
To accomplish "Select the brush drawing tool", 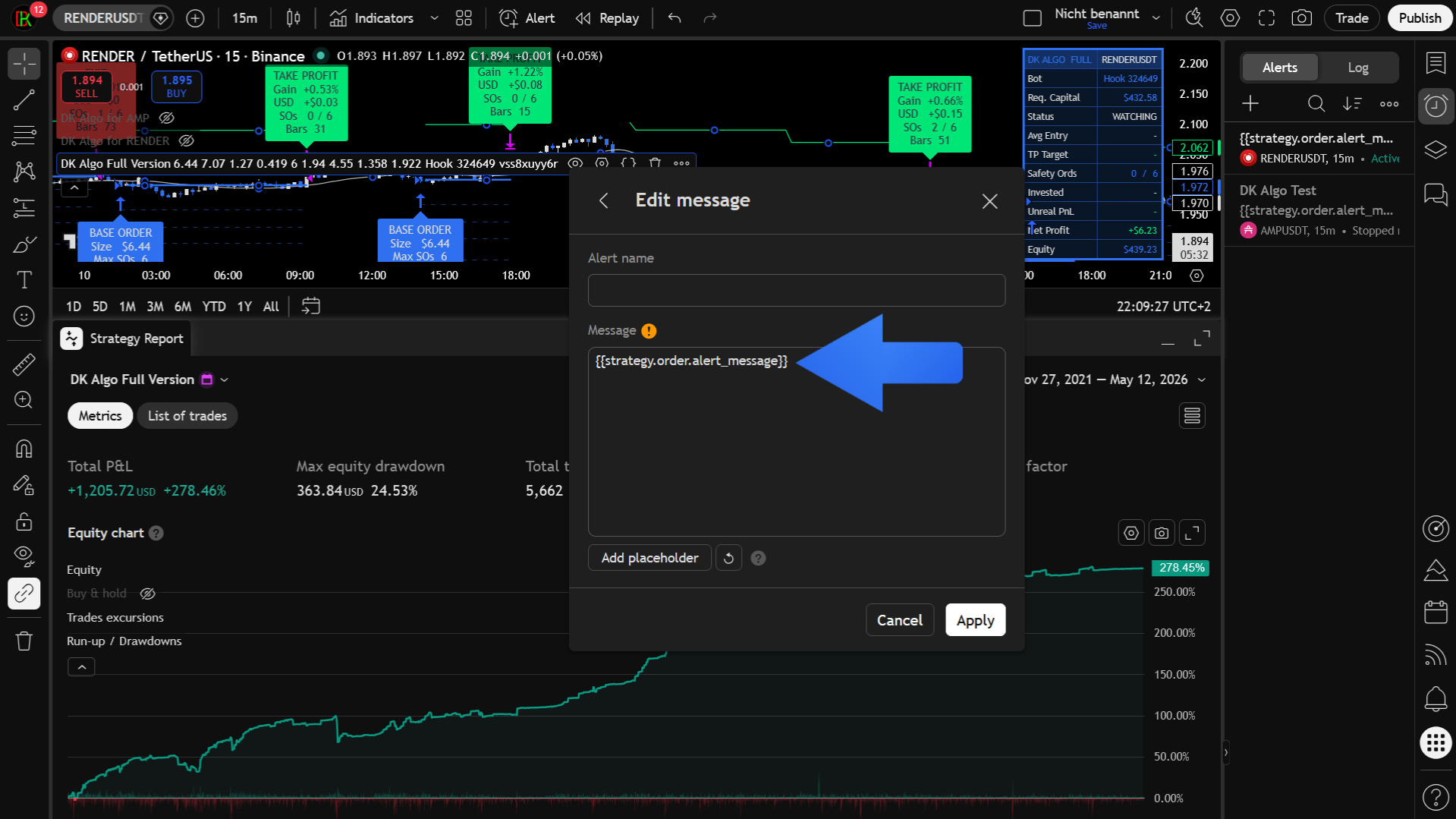I will [24, 244].
